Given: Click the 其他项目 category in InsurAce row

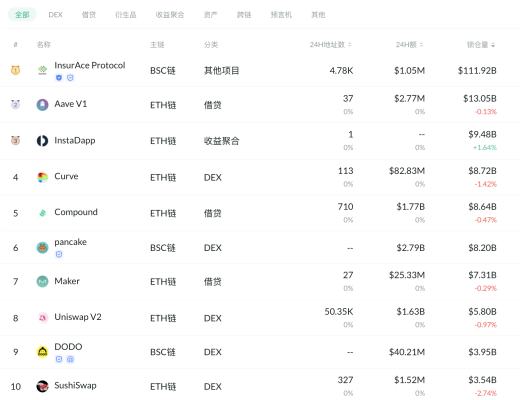Looking at the screenshot, I should [x=221, y=70].
